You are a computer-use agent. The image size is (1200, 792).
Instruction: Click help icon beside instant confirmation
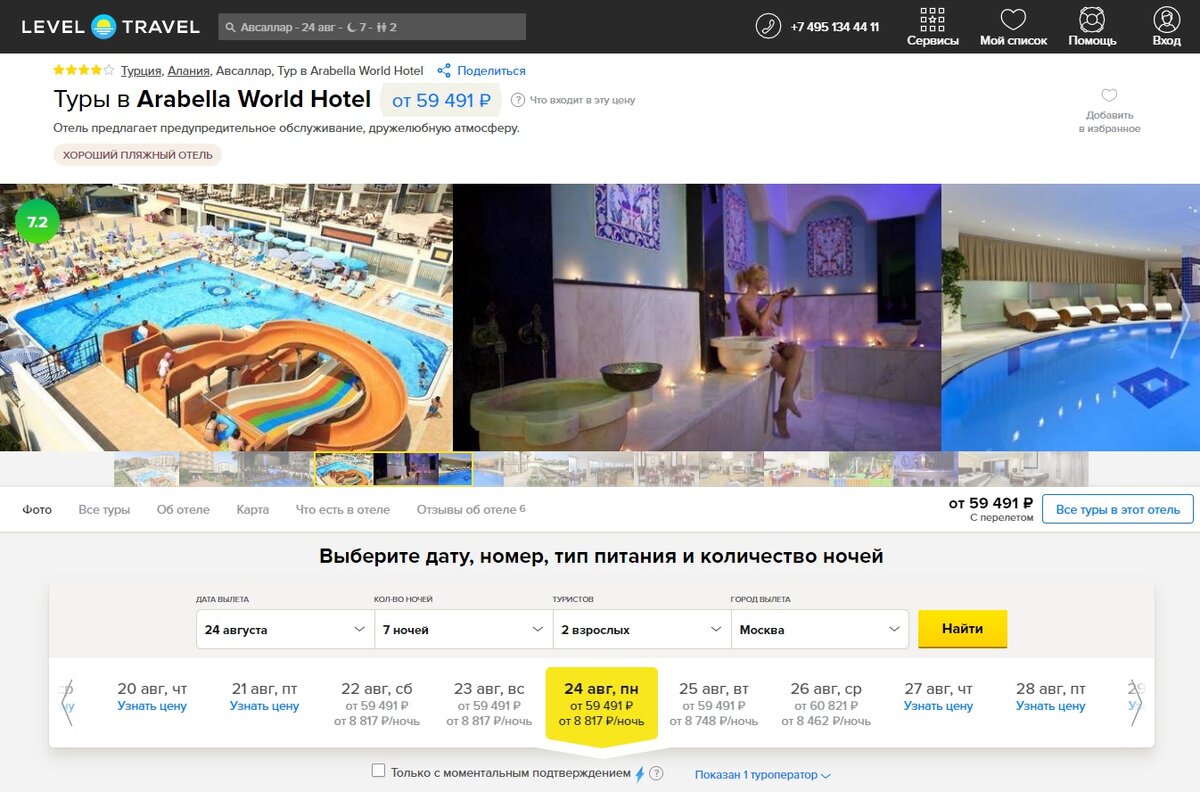656,773
